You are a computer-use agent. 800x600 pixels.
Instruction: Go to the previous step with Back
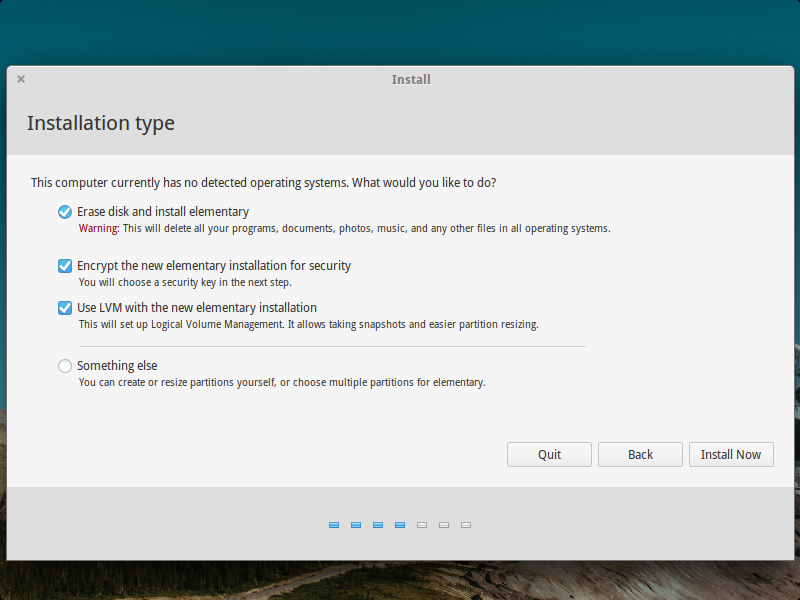coord(640,455)
